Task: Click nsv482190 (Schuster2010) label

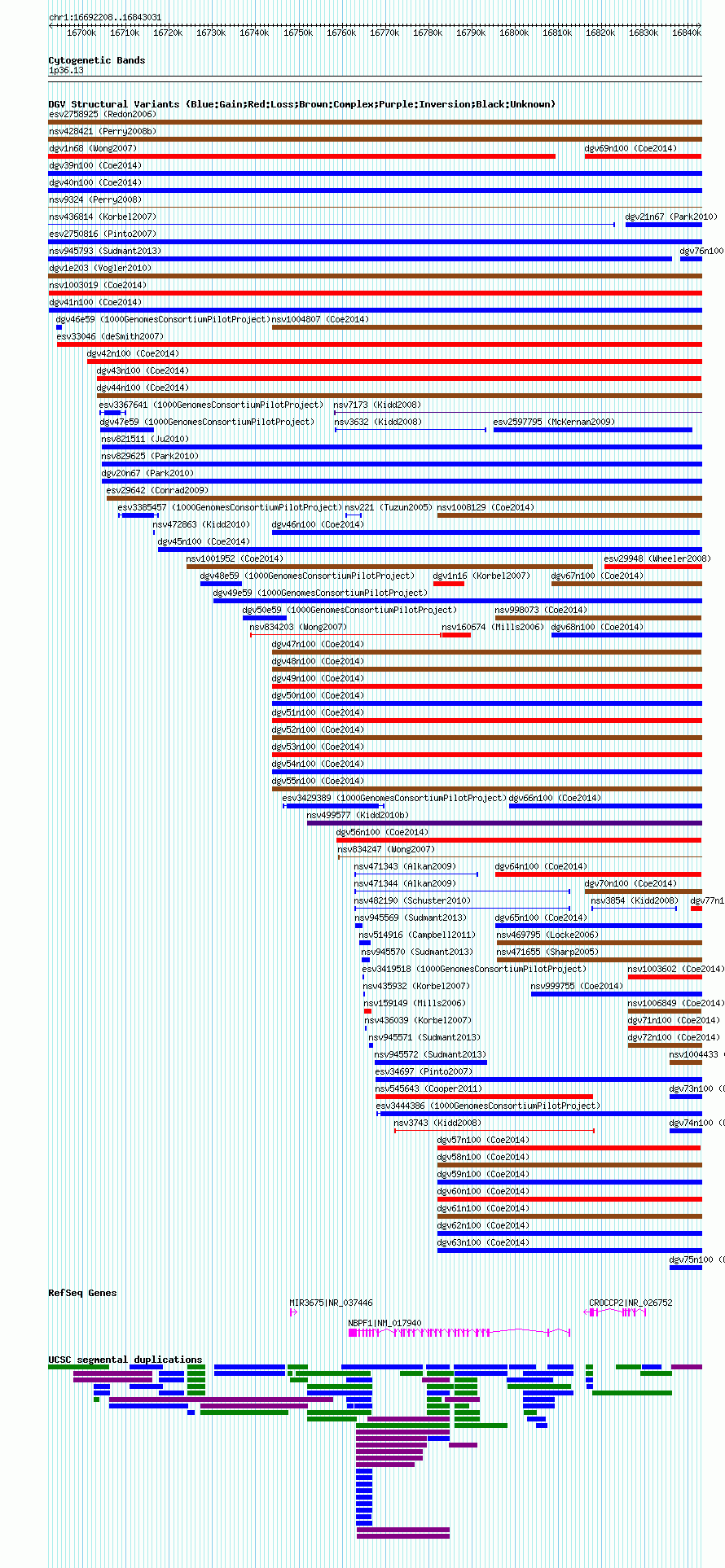Action: [x=413, y=900]
